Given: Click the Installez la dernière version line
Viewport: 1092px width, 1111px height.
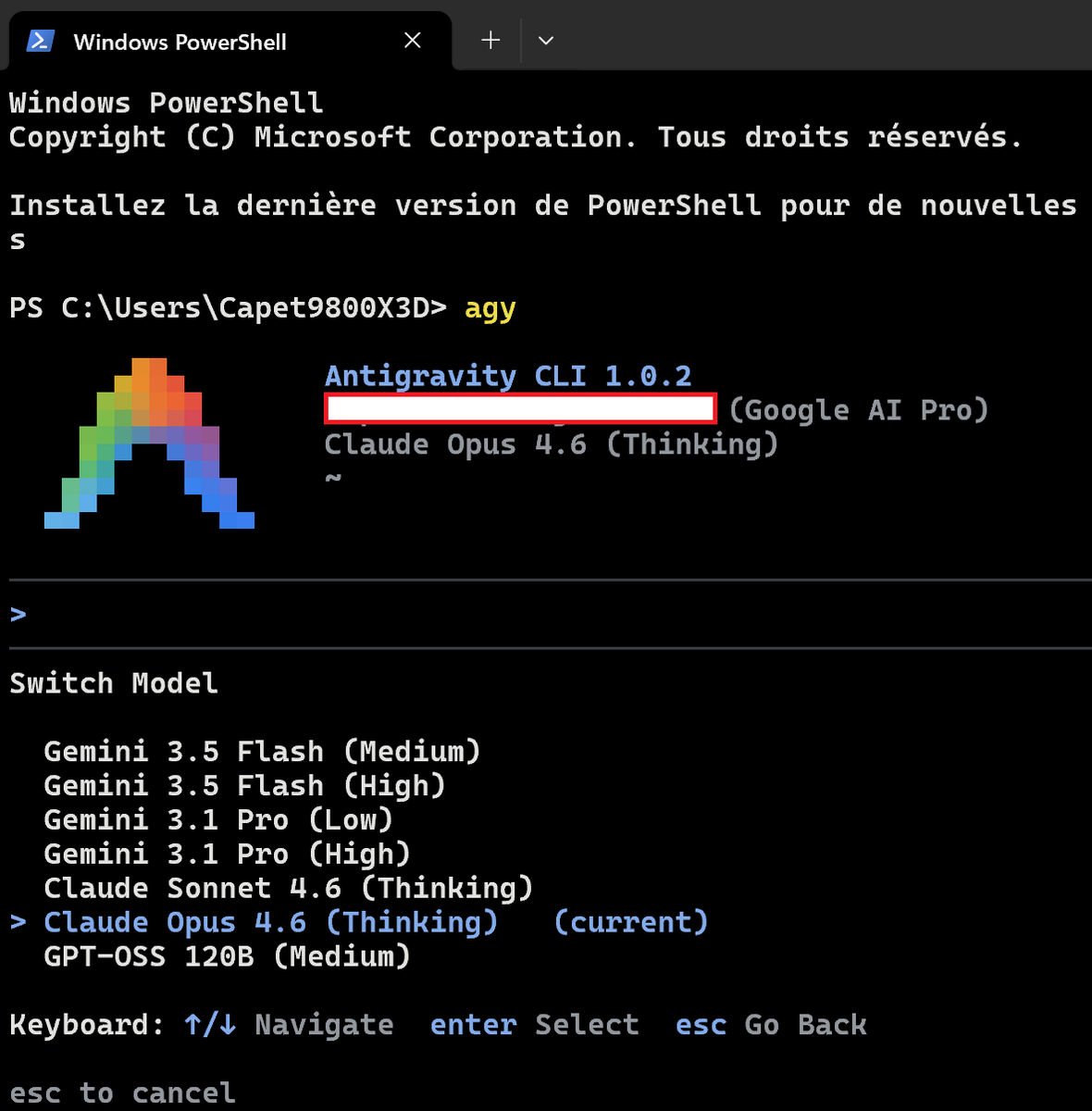Looking at the screenshot, I should (543, 206).
